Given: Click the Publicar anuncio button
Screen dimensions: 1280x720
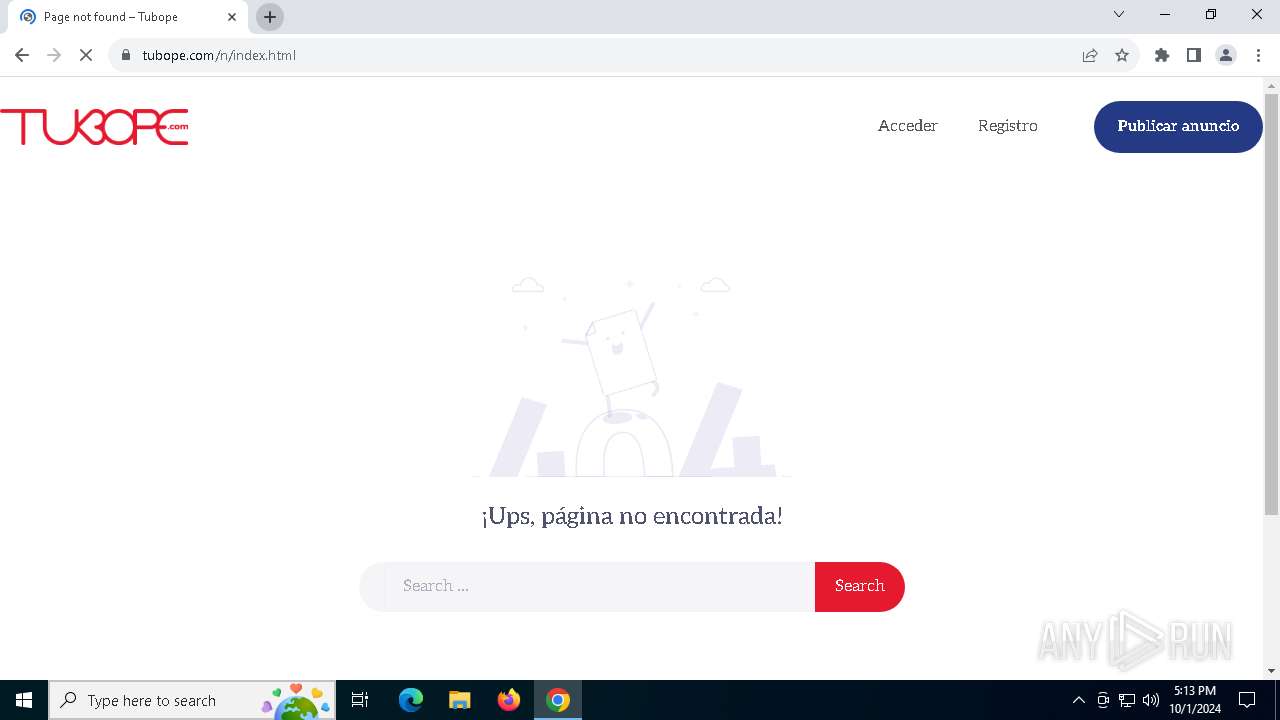Looking at the screenshot, I should 1178,126.
